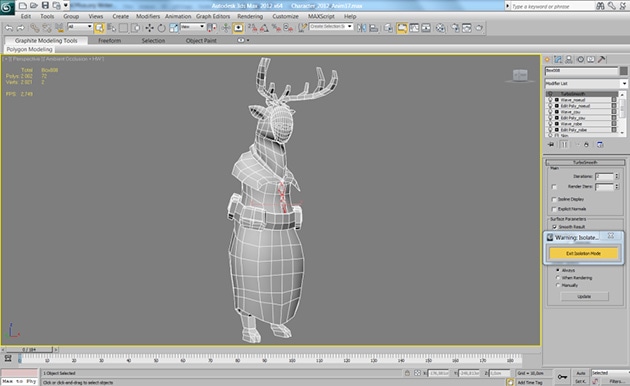Expand the first Wave modifier's sub-object box in stack
This screenshot has height=386, width=630.
pos(556,100)
